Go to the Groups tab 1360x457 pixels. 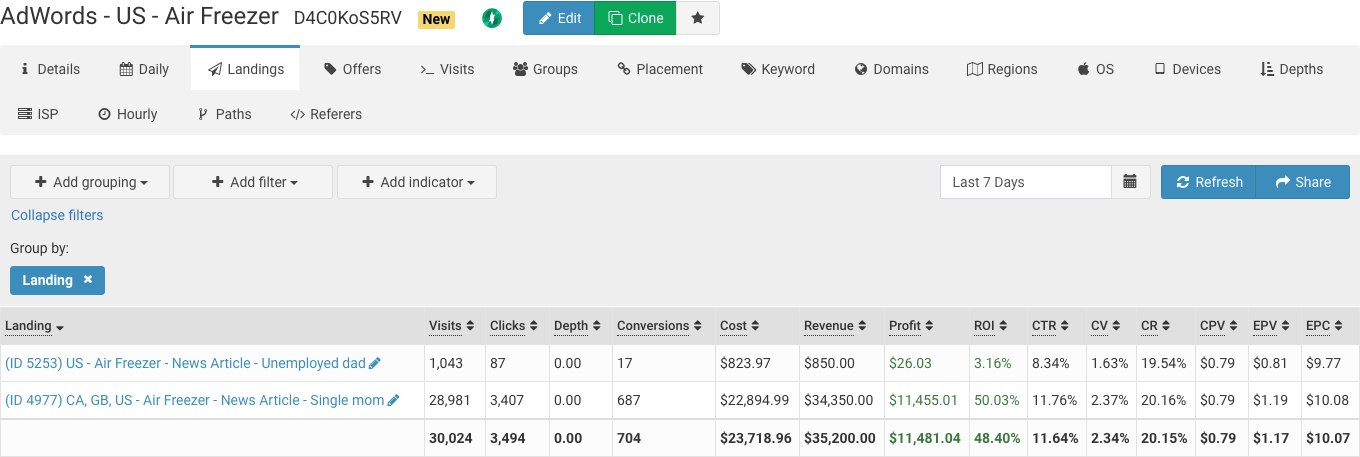coord(545,69)
